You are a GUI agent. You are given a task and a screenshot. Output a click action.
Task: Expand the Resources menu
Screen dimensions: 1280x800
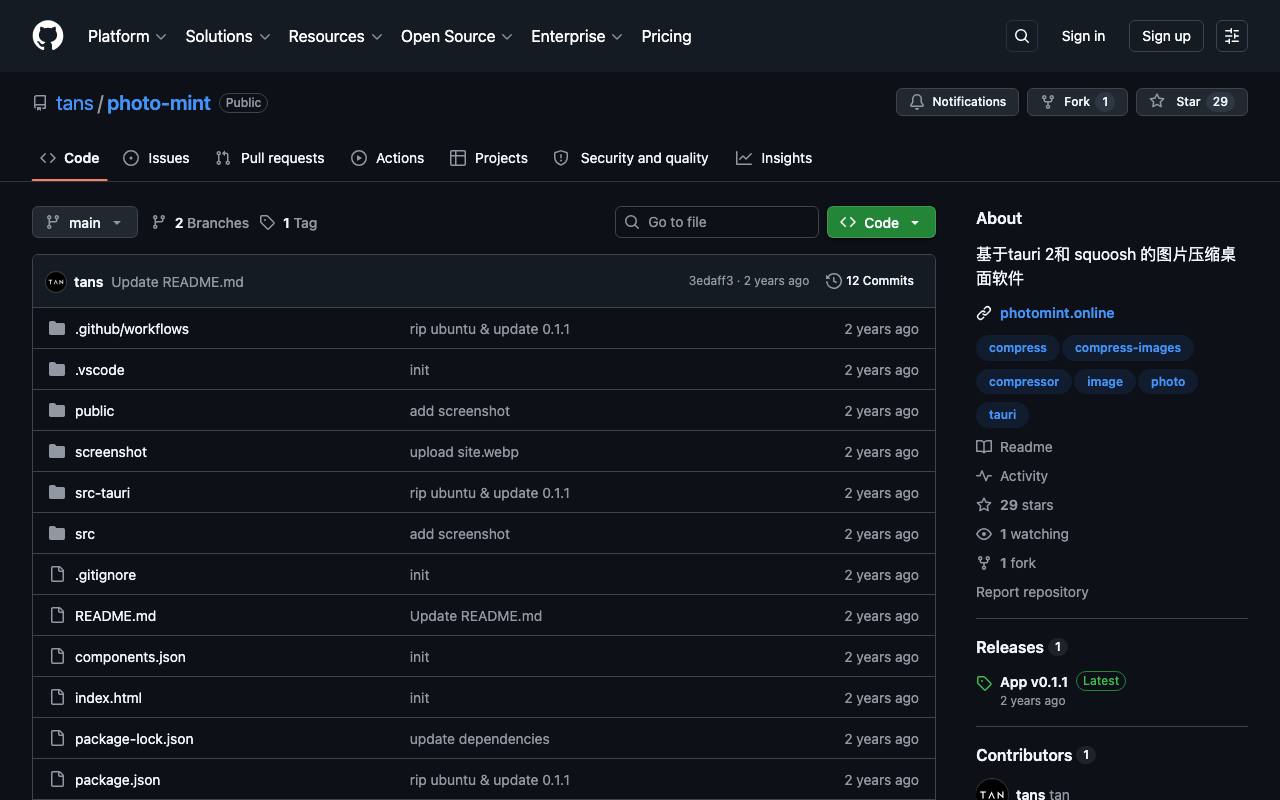click(336, 36)
